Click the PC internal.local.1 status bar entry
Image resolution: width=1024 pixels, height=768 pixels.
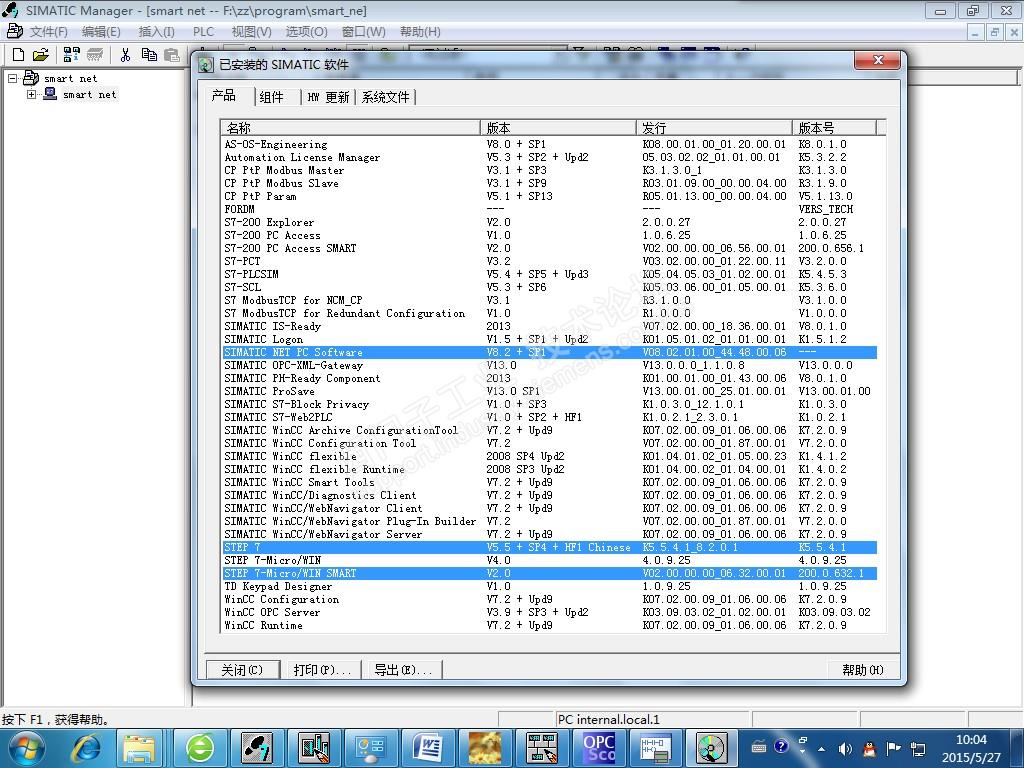[x=651, y=719]
